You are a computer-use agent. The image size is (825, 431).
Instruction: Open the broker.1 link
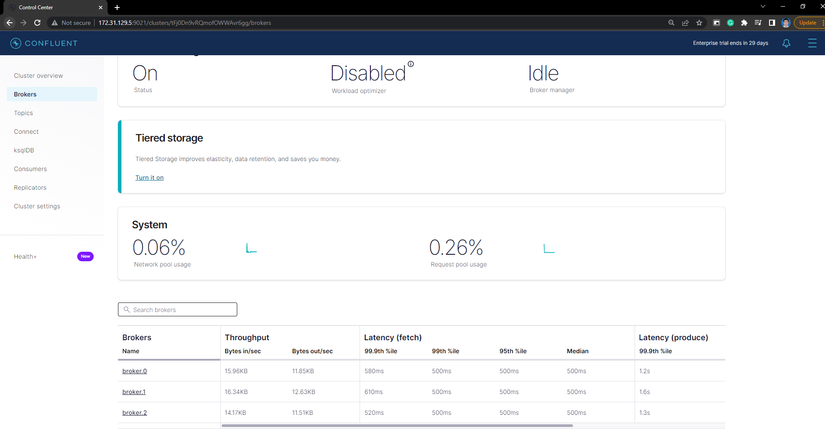[x=134, y=392]
